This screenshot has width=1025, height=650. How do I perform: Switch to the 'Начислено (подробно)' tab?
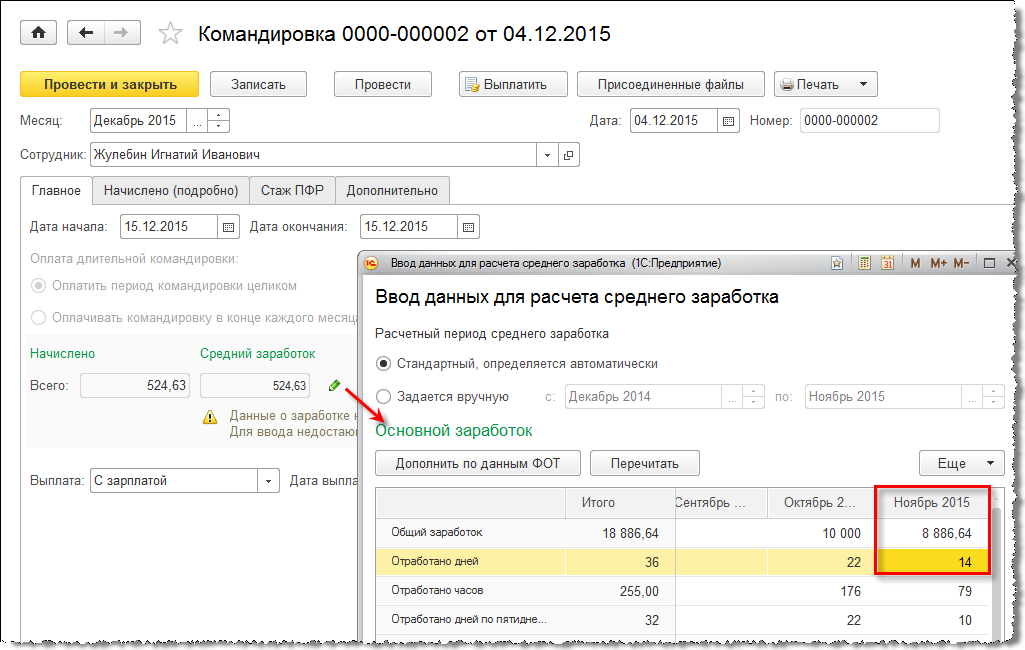[x=171, y=191]
